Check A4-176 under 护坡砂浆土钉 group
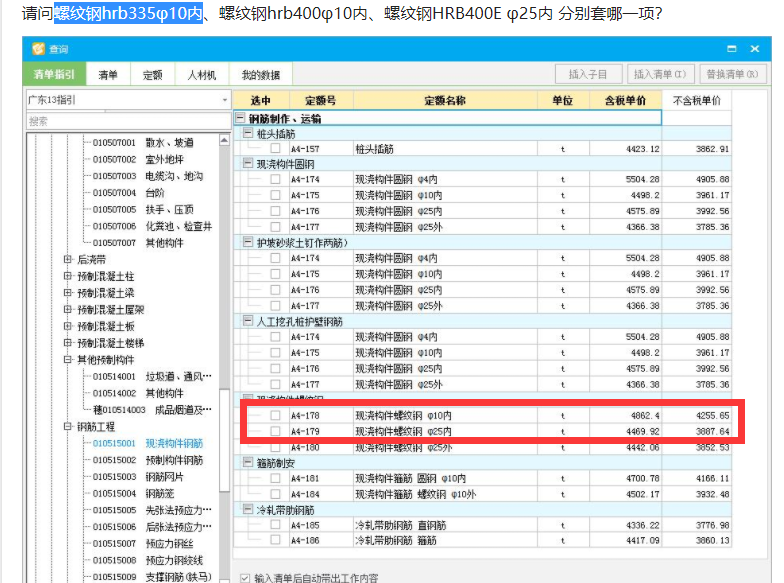Viewport: 784px width, 583px height. [x=275, y=290]
